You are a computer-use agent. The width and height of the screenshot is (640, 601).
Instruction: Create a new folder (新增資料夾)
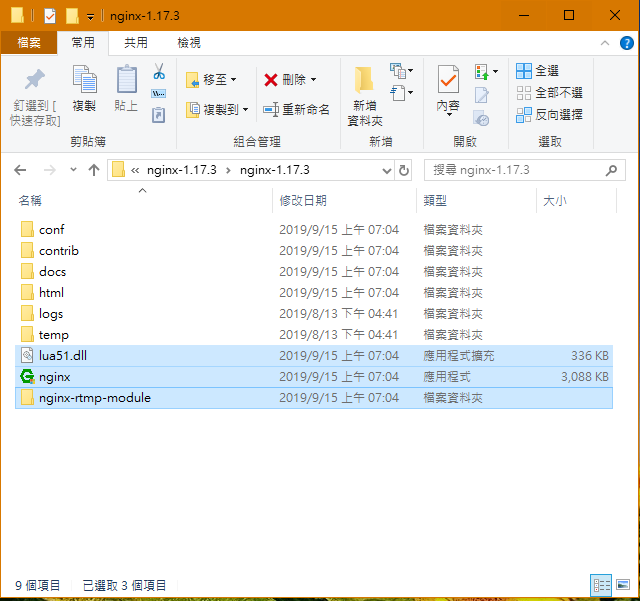tap(364, 96)
